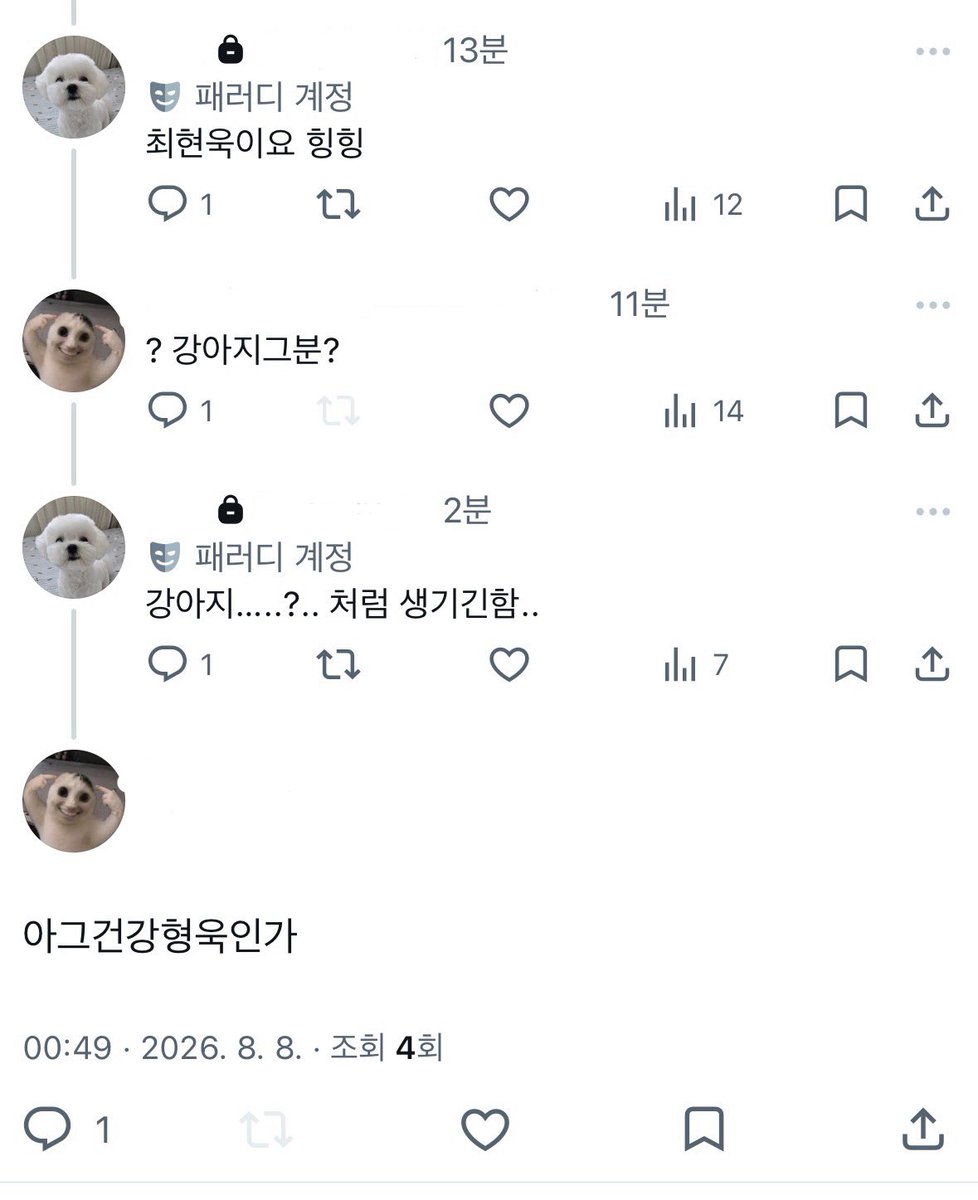
Task: Like the '최현욱이요 힝힝' reply
Action: 508,205
